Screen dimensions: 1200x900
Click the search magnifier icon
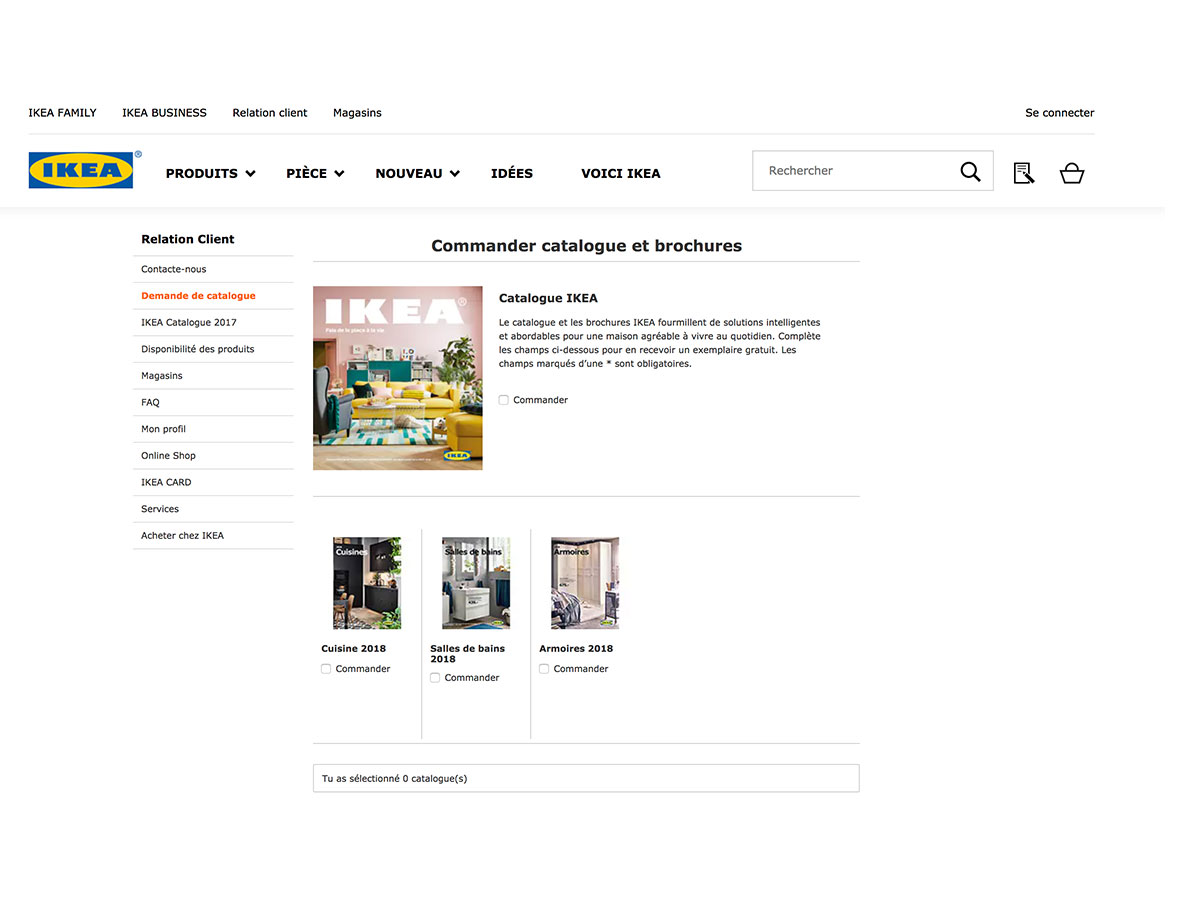click(970, 172)
